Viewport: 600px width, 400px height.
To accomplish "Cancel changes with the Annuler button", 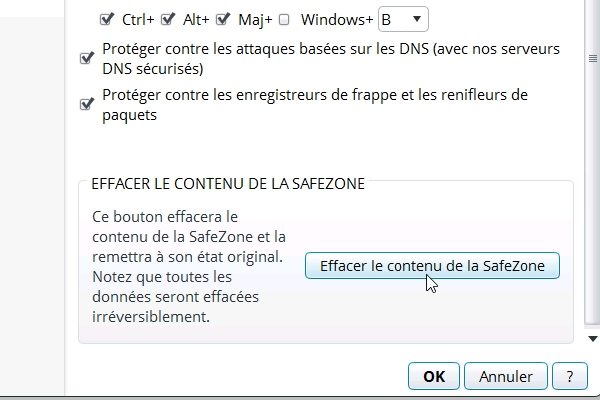I will point(505,376).
